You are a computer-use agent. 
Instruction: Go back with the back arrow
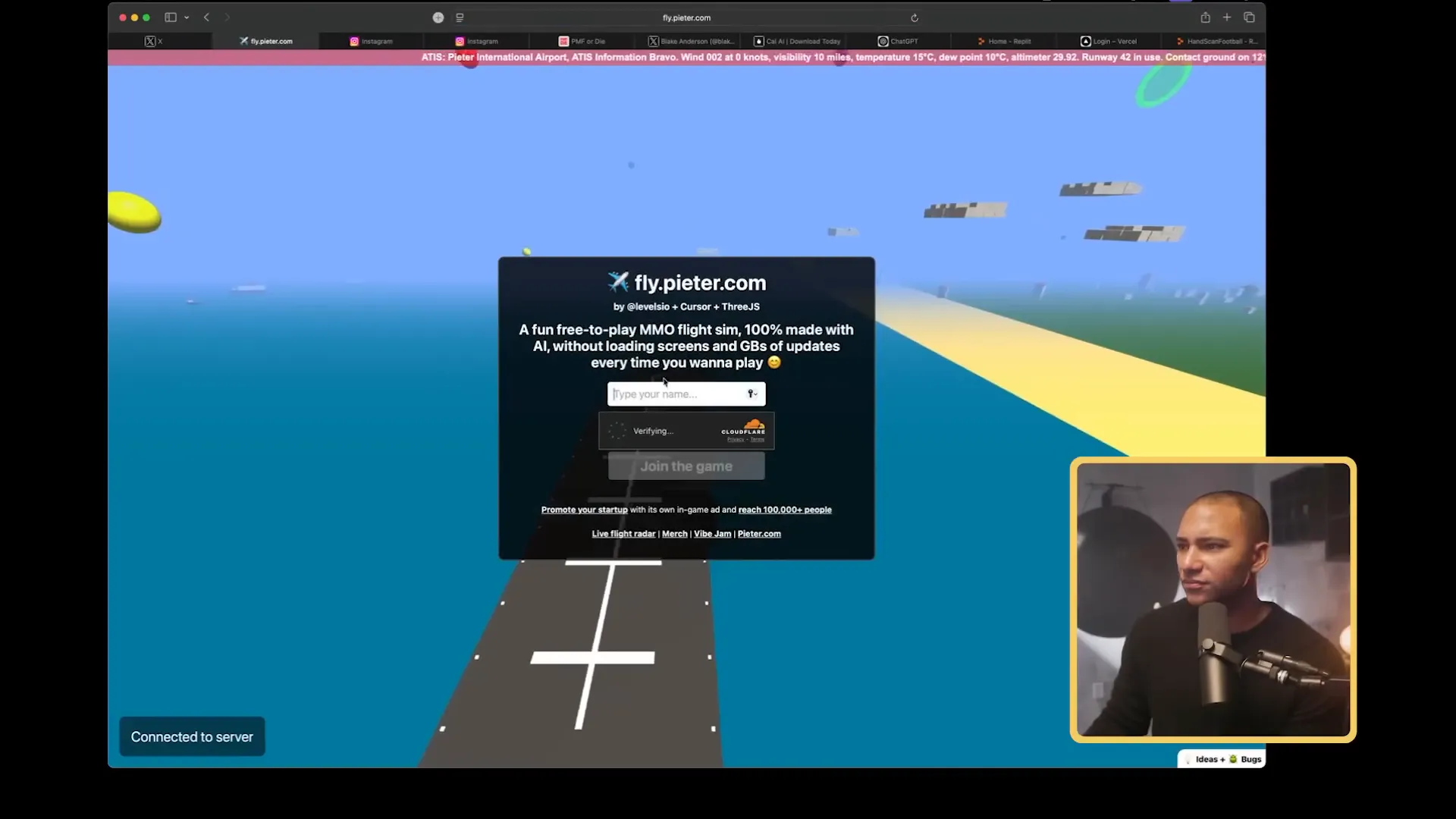click(206, 17)
